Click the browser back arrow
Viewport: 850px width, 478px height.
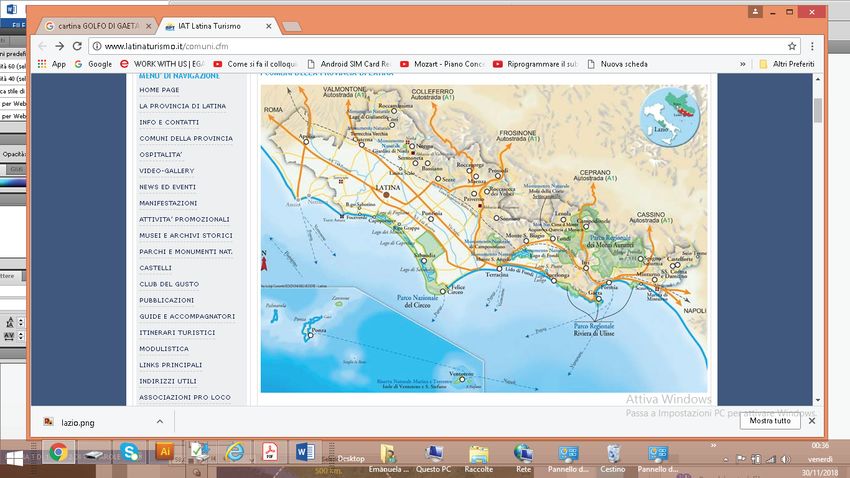click(x=42, y=46)
